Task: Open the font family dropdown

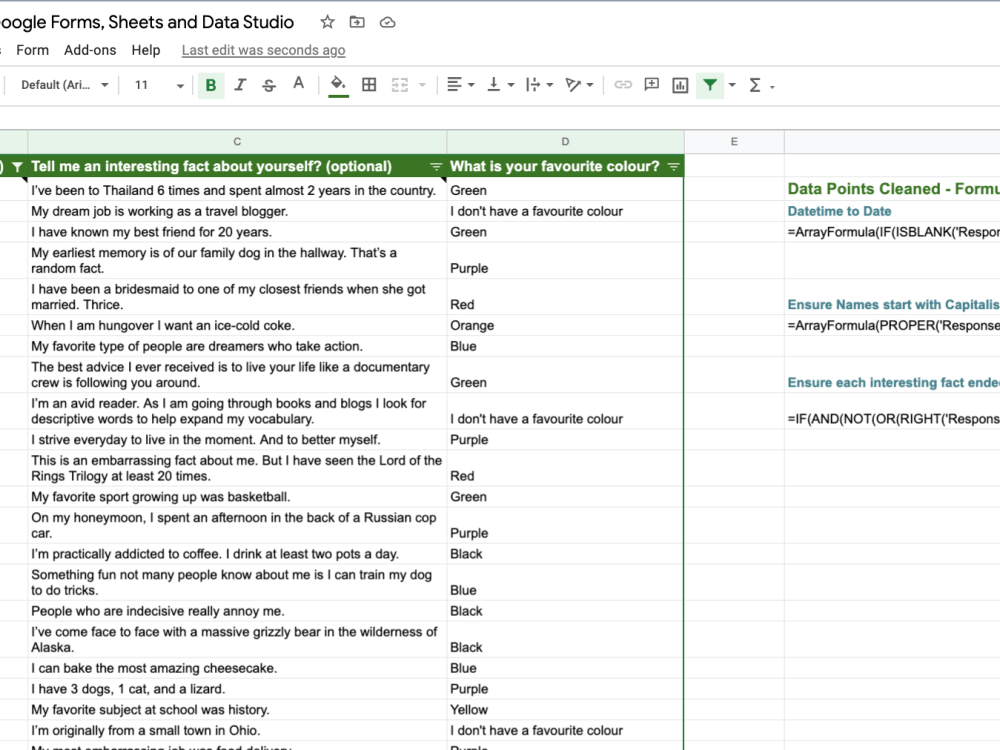Action: [62, 85]
